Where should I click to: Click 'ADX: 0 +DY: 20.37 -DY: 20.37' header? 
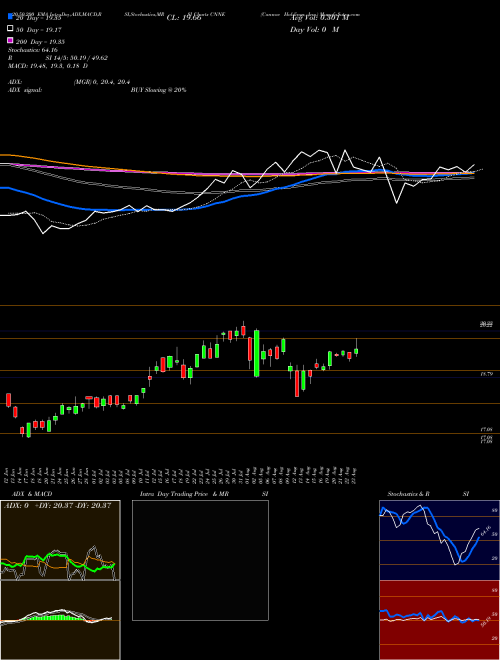[x=58, y=506]
